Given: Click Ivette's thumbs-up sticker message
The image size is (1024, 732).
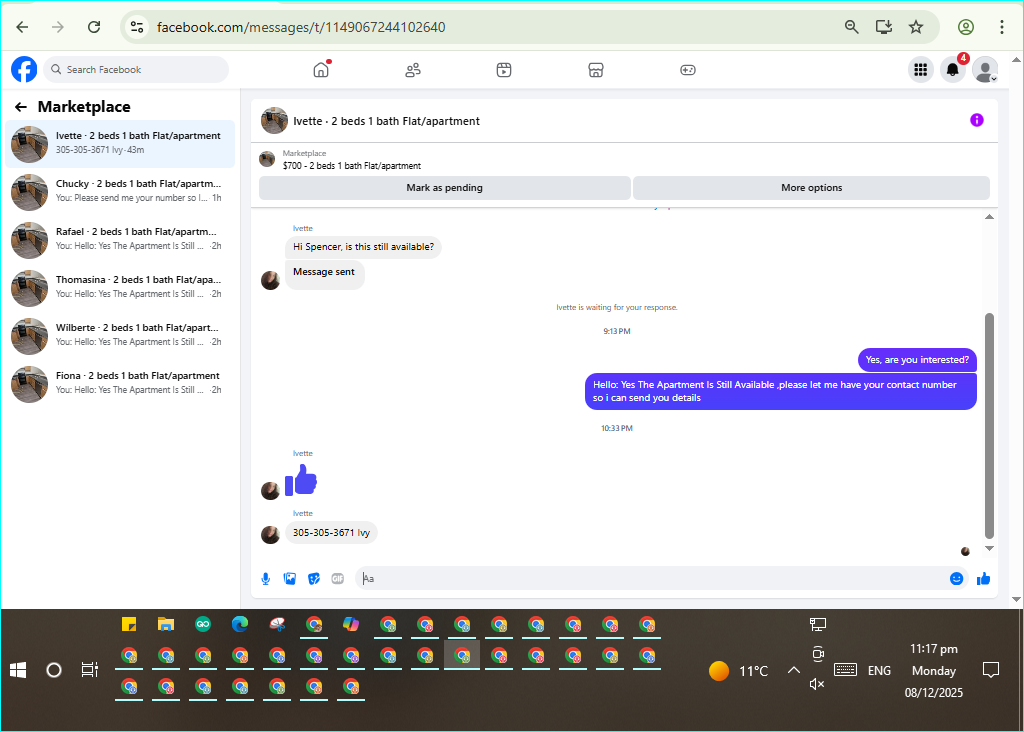Looking at the screenshot, I should (x=300, y=480).
